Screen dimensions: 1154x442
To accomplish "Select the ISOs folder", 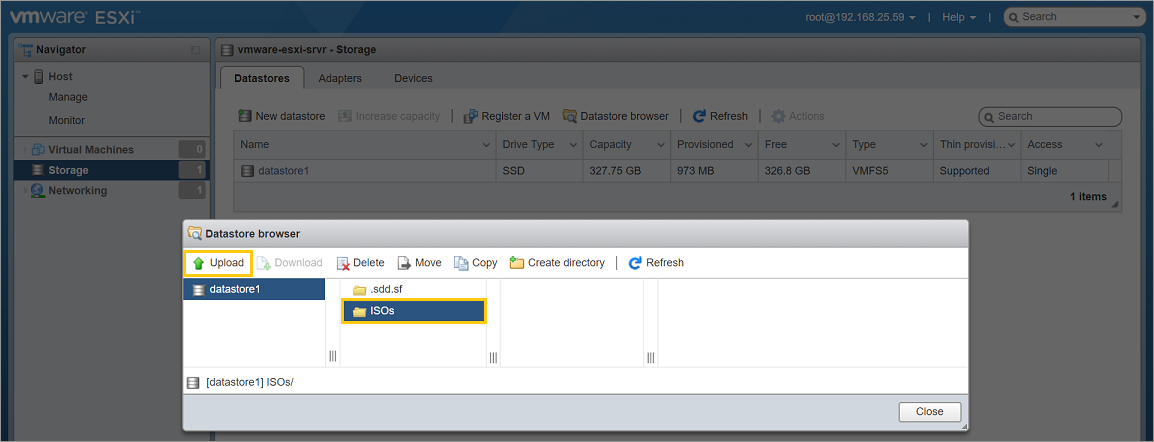I will click(414, 311).
